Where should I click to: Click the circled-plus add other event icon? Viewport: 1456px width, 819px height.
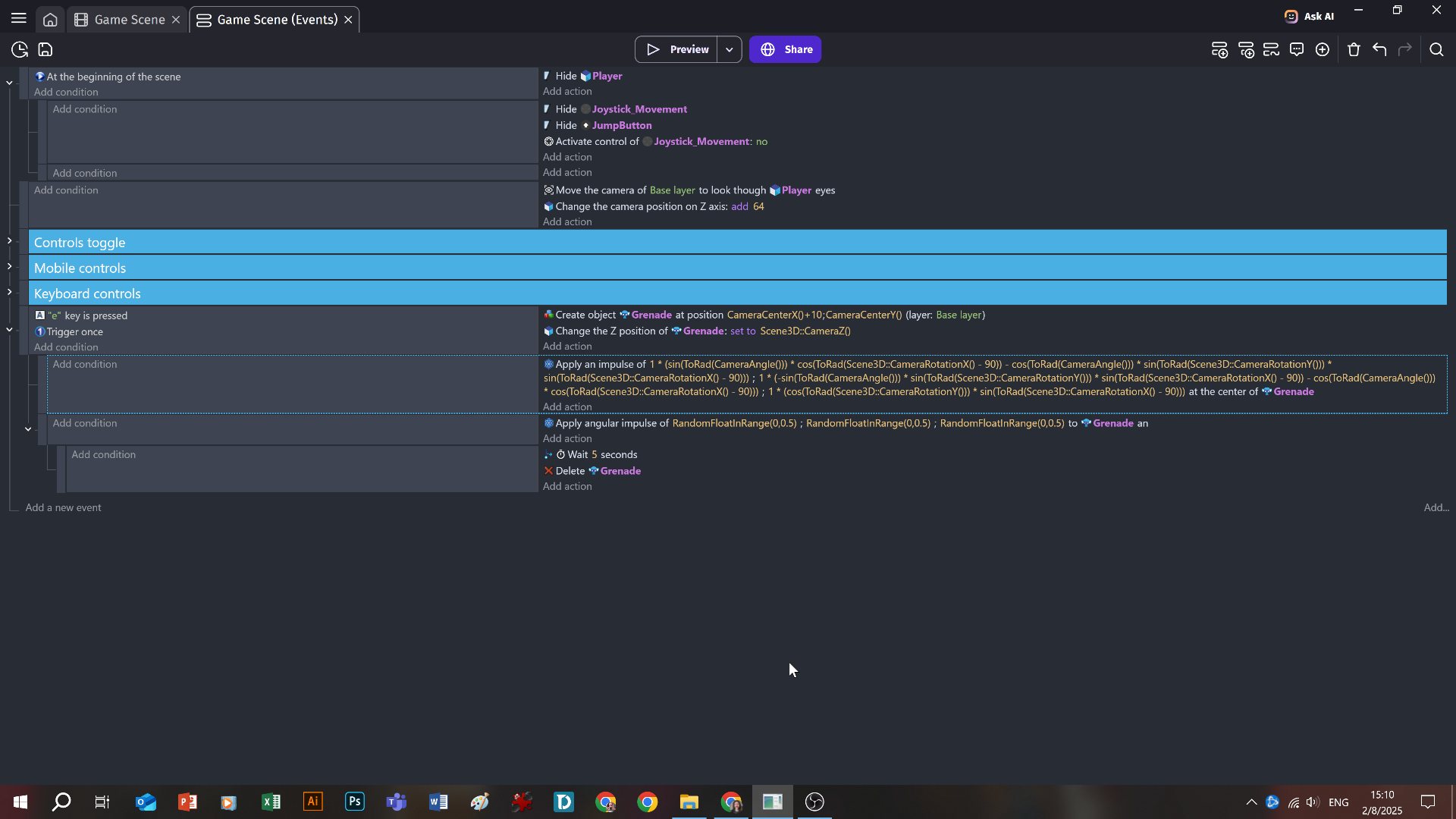point(1323,50)
